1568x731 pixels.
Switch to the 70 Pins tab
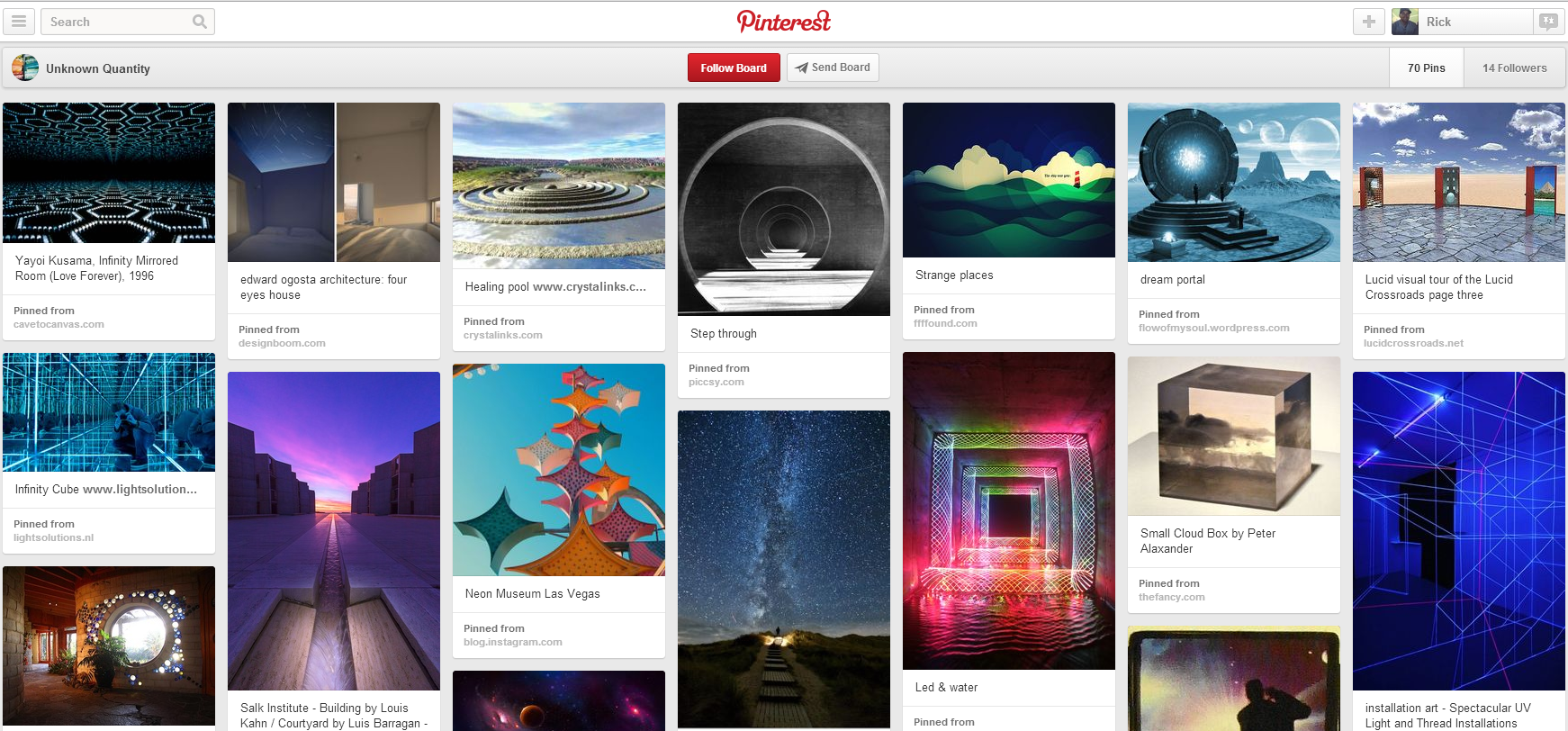point(1426,68)
